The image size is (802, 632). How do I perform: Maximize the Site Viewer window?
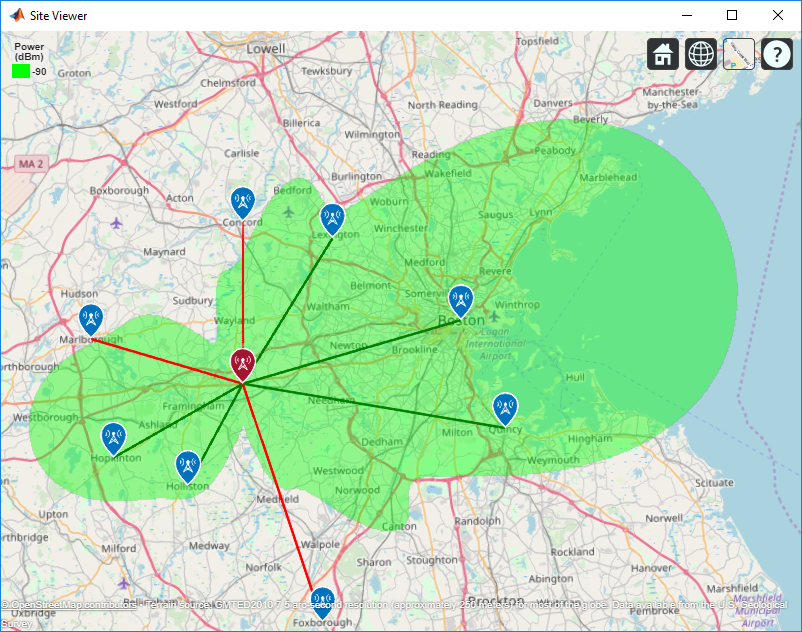(732, 15)
